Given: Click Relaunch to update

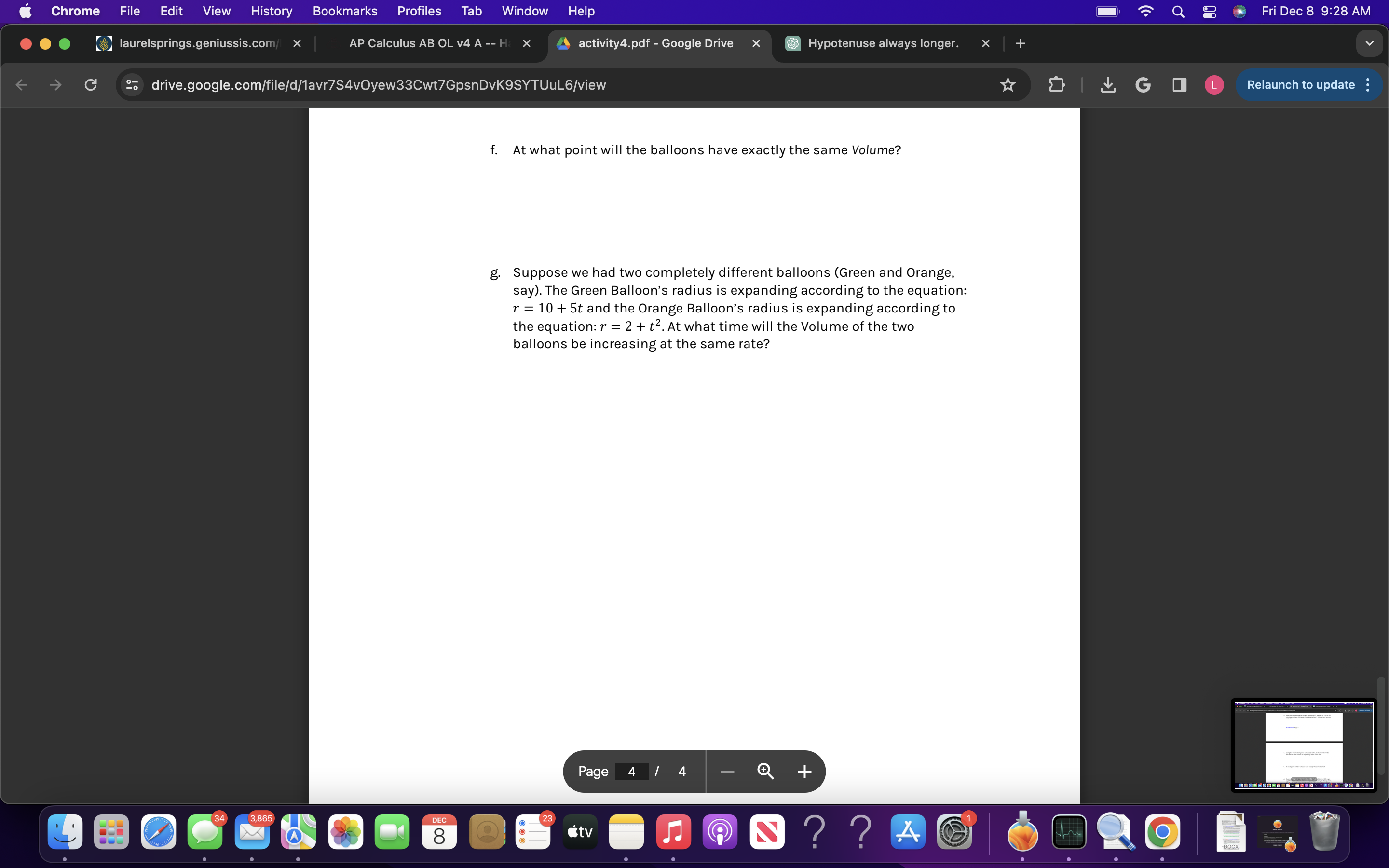Looking at the screenshot, I should pos(1300,84).
